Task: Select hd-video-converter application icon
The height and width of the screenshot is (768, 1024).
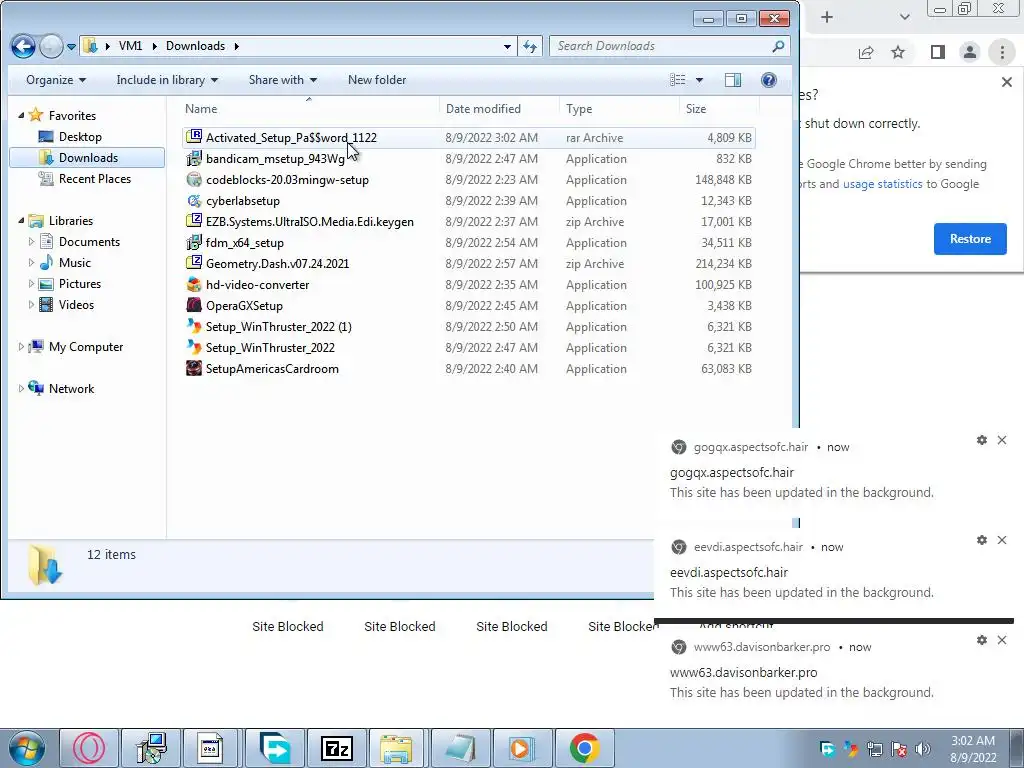Action: tap(194, 284)
